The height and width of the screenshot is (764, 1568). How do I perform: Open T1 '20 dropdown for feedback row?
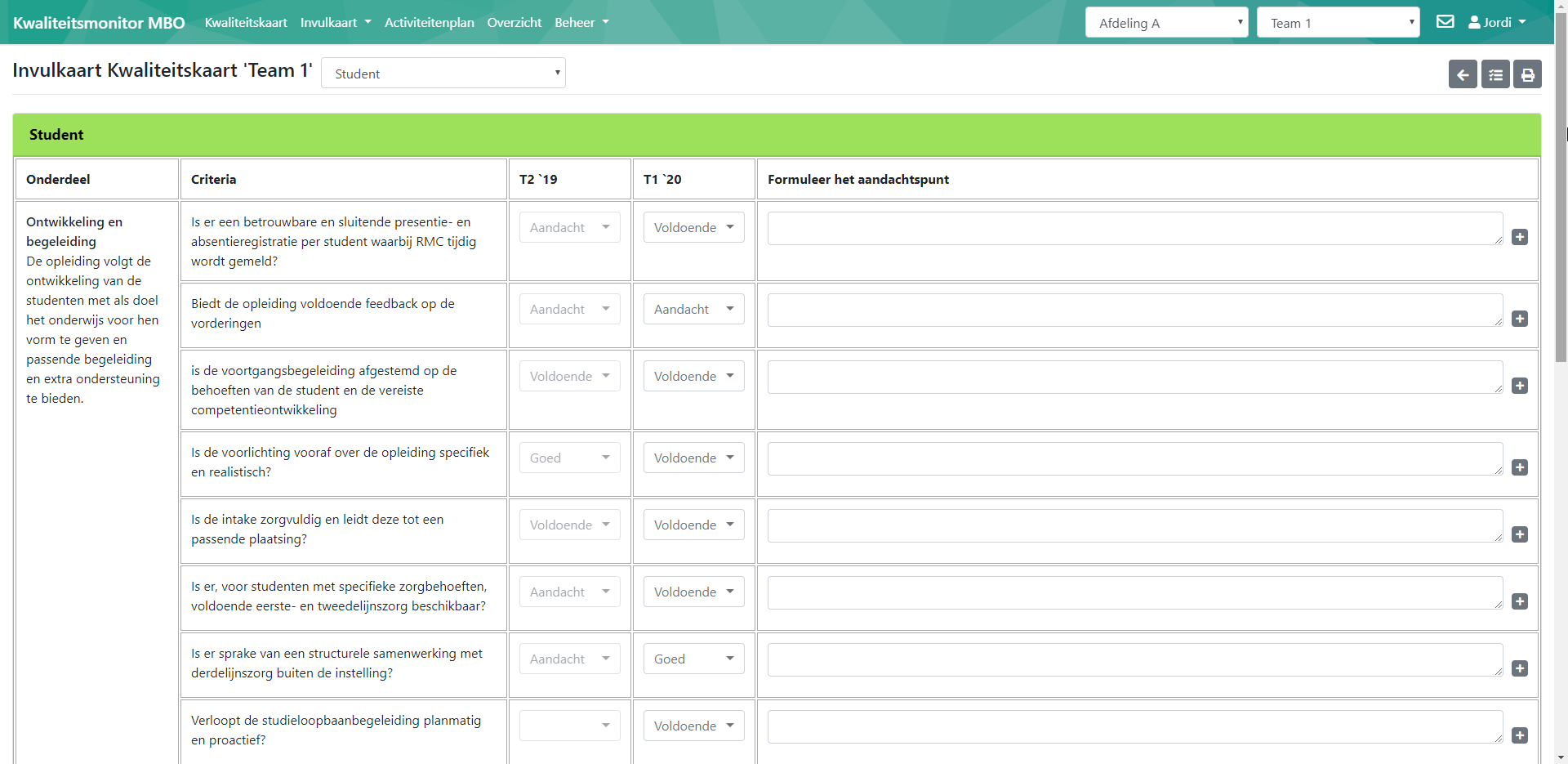point(693,309)
